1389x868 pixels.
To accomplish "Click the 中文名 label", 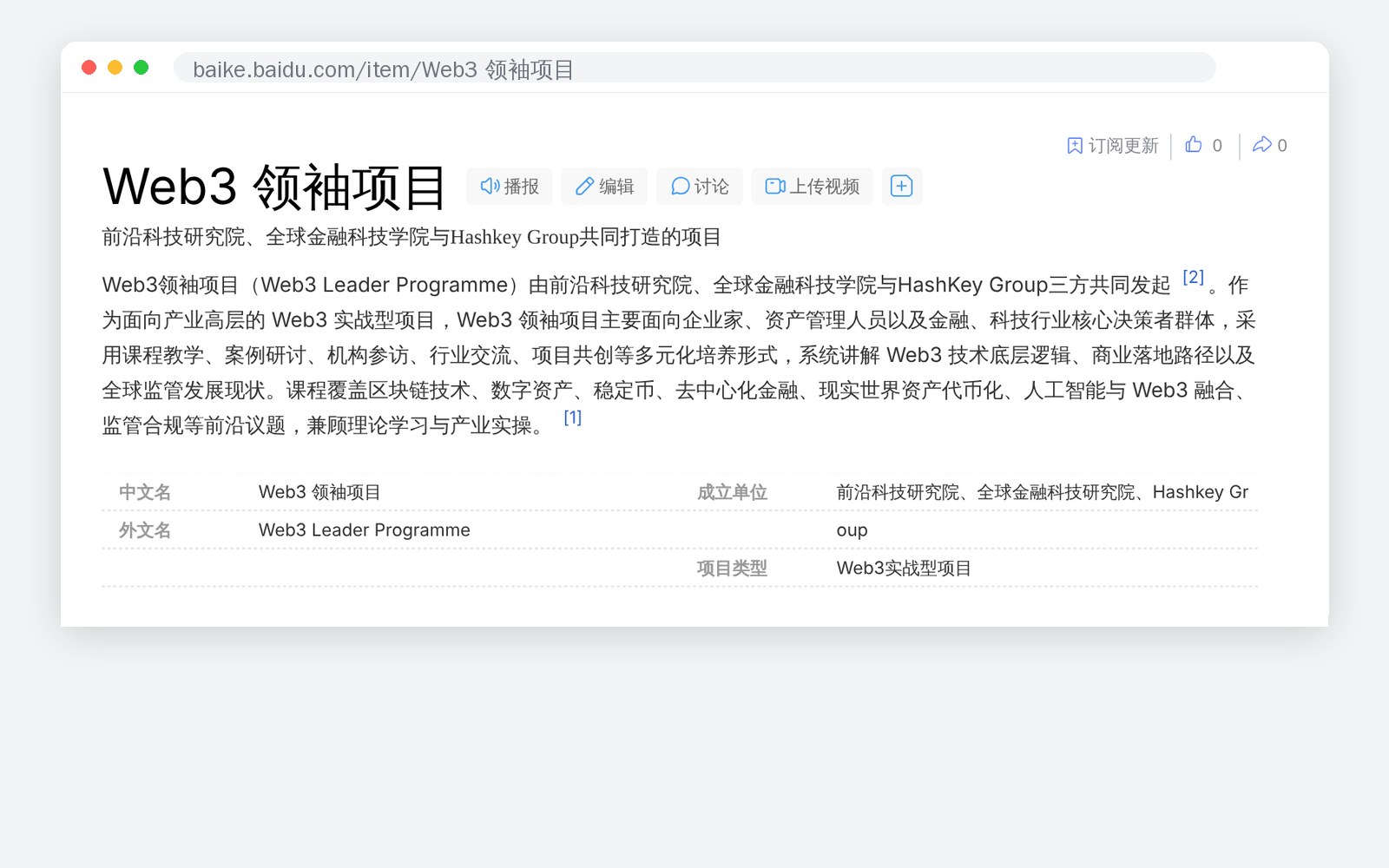I will pyautogui.click(x=145, y=492).
